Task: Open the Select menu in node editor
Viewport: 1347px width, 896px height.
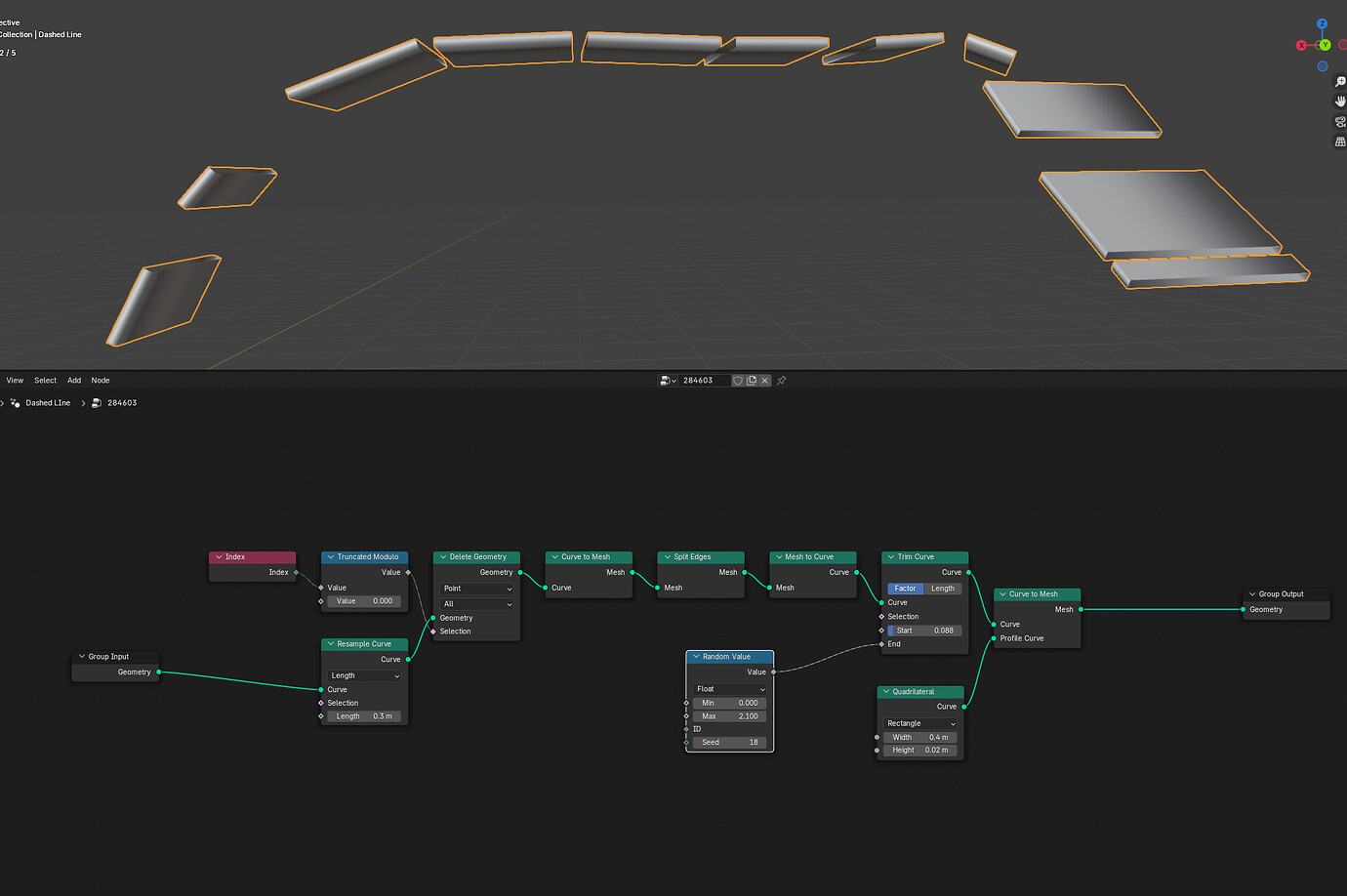Action: coord(45,381)
